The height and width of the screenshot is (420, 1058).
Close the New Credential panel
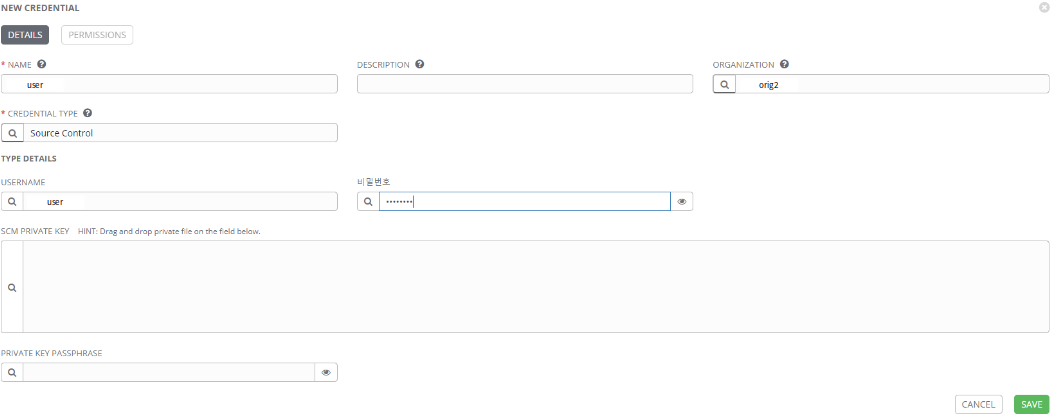tap(1045, 7)
